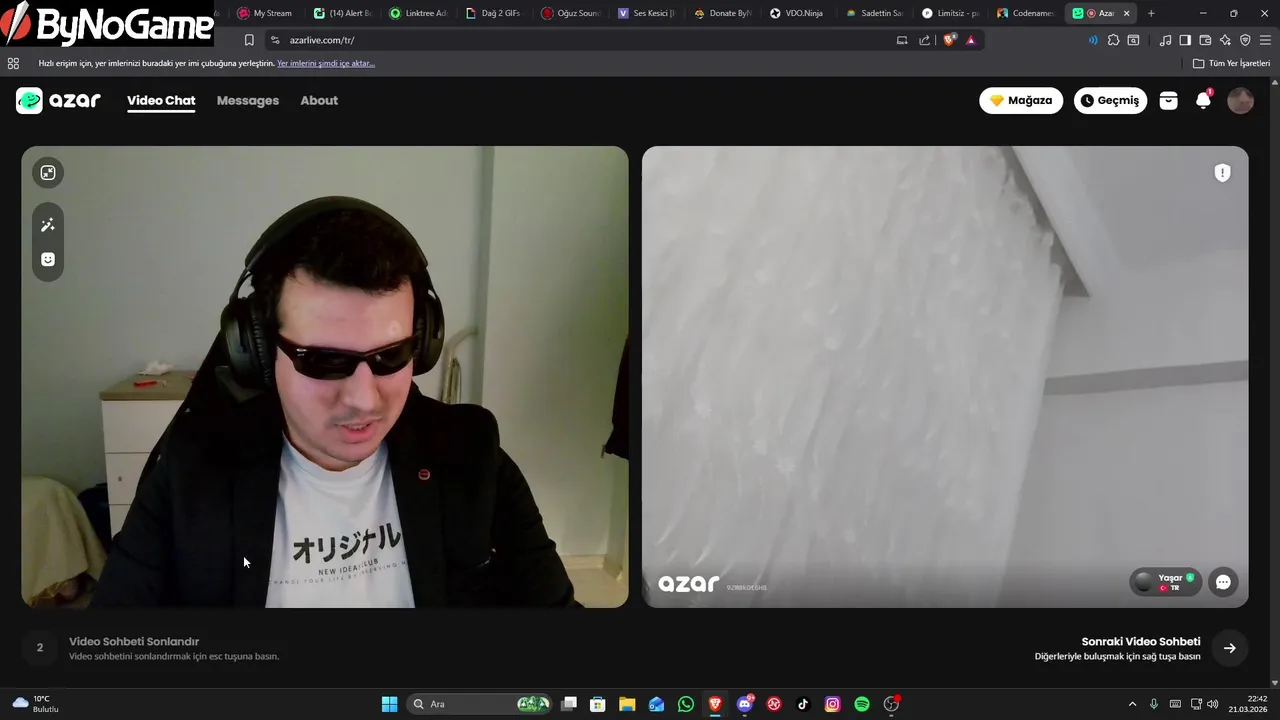Open the magic wand effects tool
The image size is (1280, 720).
48,225
